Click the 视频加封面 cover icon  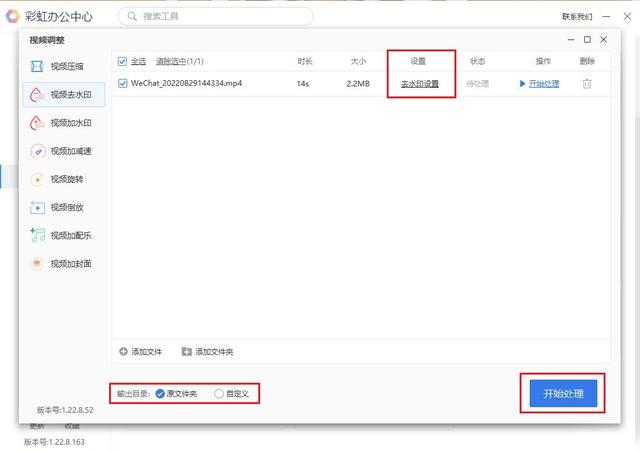point(37,263)
